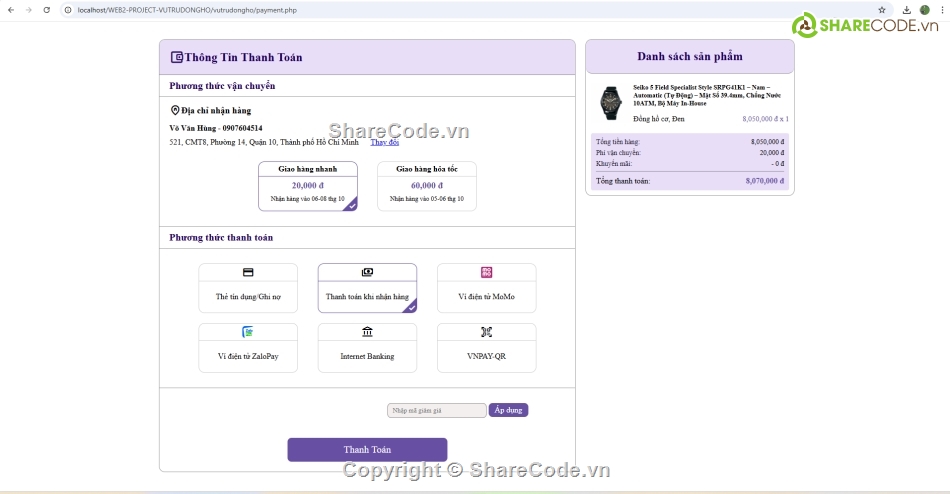
Task: Click the credit card icon
Action: (x=248, y=272)
